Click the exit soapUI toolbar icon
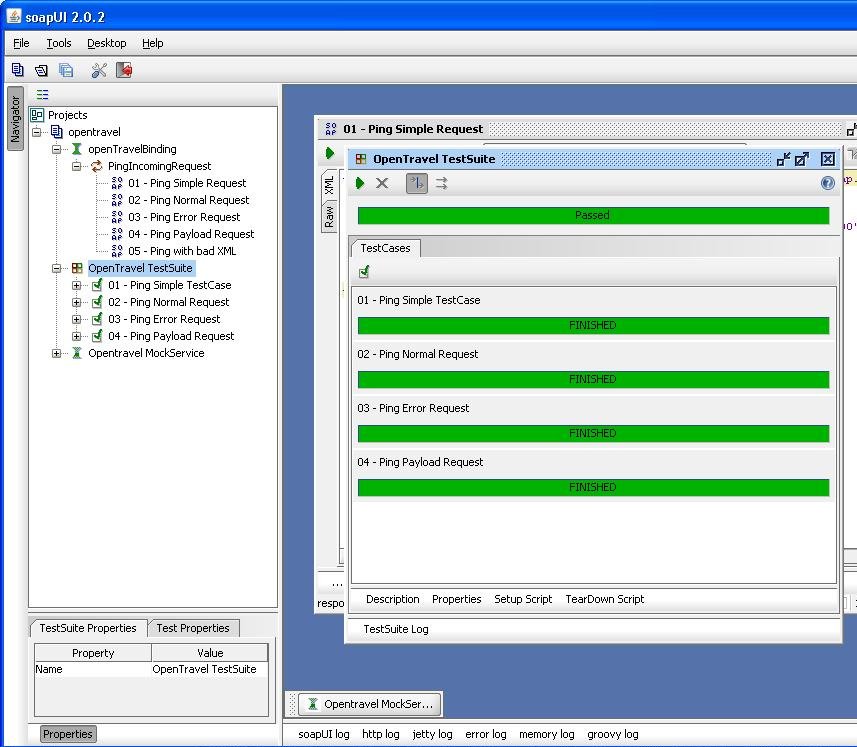The height and width of the screenshot is (747, 857). click(124, 70)
